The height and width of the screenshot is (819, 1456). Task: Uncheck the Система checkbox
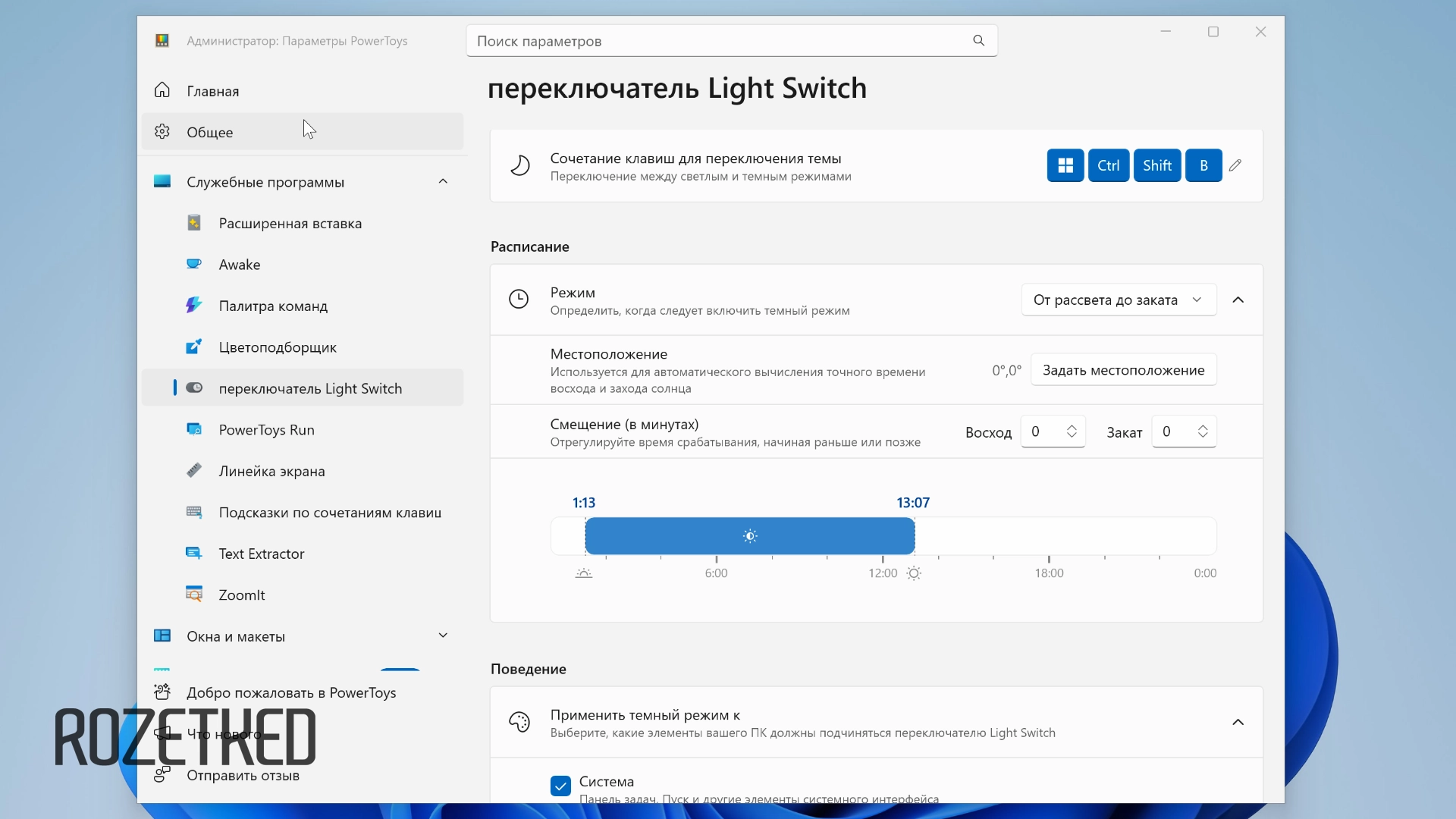tap(560, 786)
